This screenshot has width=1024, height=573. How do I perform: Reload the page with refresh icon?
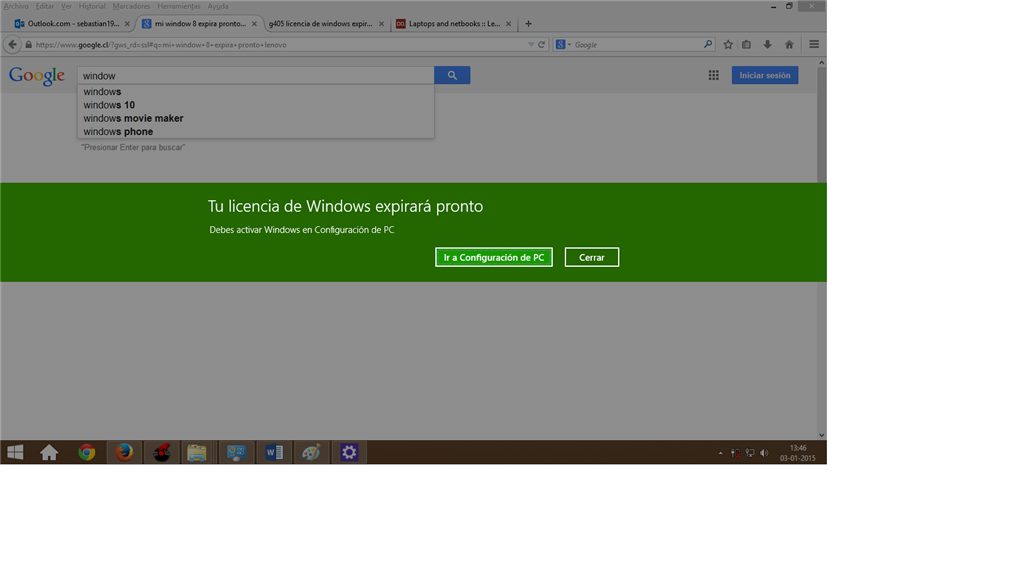pos(541,44)
